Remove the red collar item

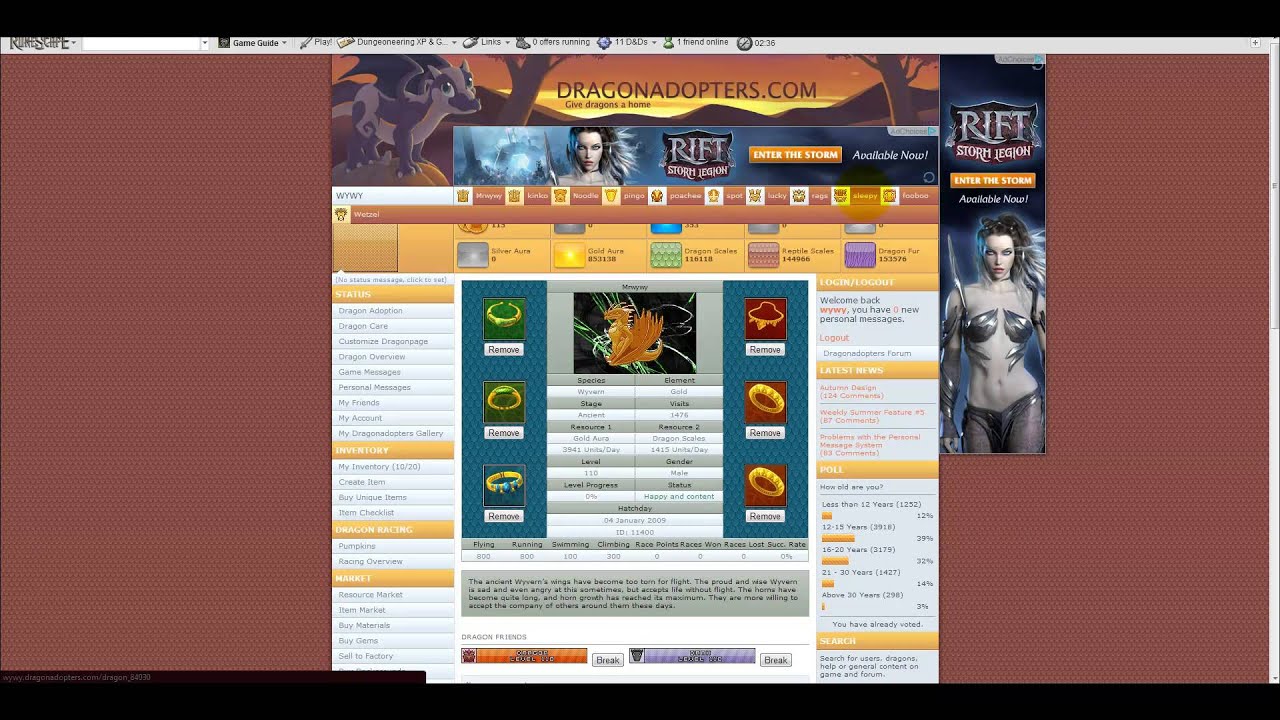[765, 350]
